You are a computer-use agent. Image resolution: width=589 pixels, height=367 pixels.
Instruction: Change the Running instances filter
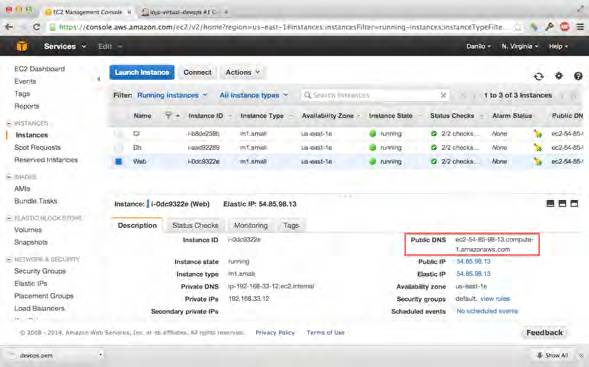[x=172, y=95]
